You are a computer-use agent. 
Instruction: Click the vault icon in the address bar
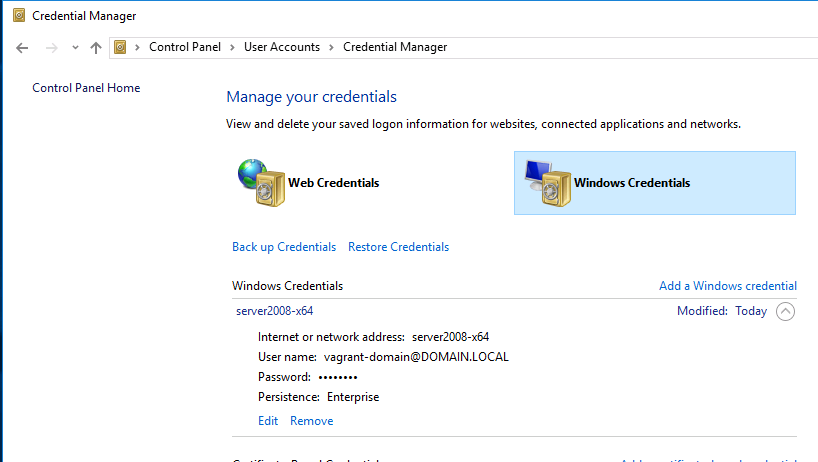coord(120,47)
